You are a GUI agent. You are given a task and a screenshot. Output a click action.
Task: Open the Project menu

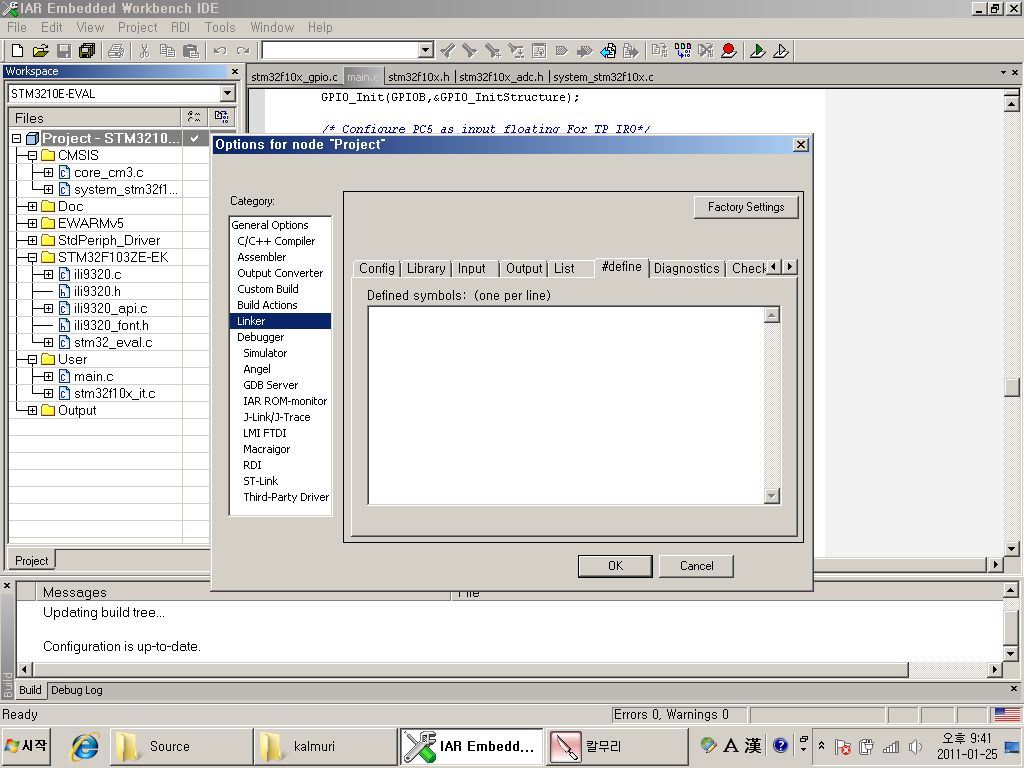tap(137, 27)
